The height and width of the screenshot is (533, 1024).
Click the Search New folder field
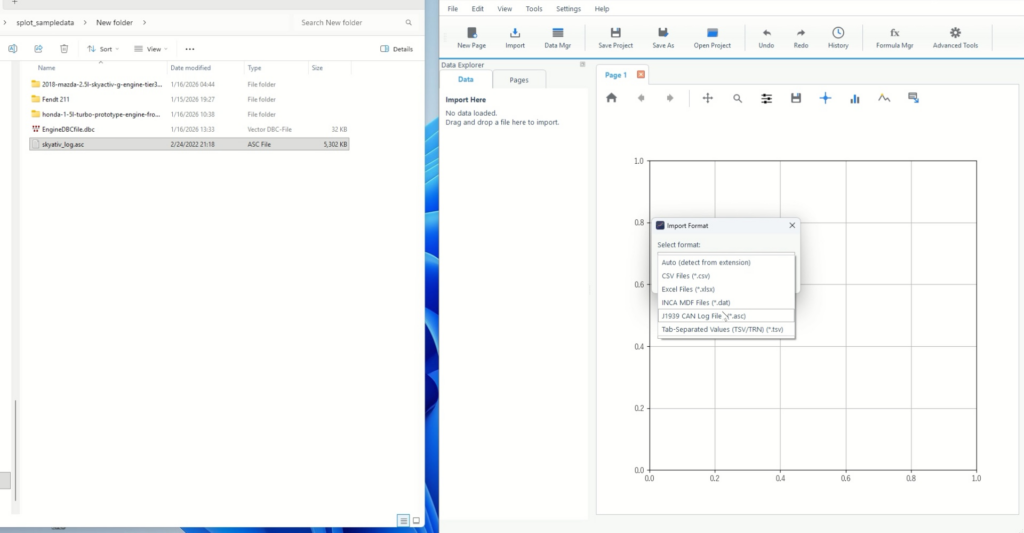pos(350,22)
